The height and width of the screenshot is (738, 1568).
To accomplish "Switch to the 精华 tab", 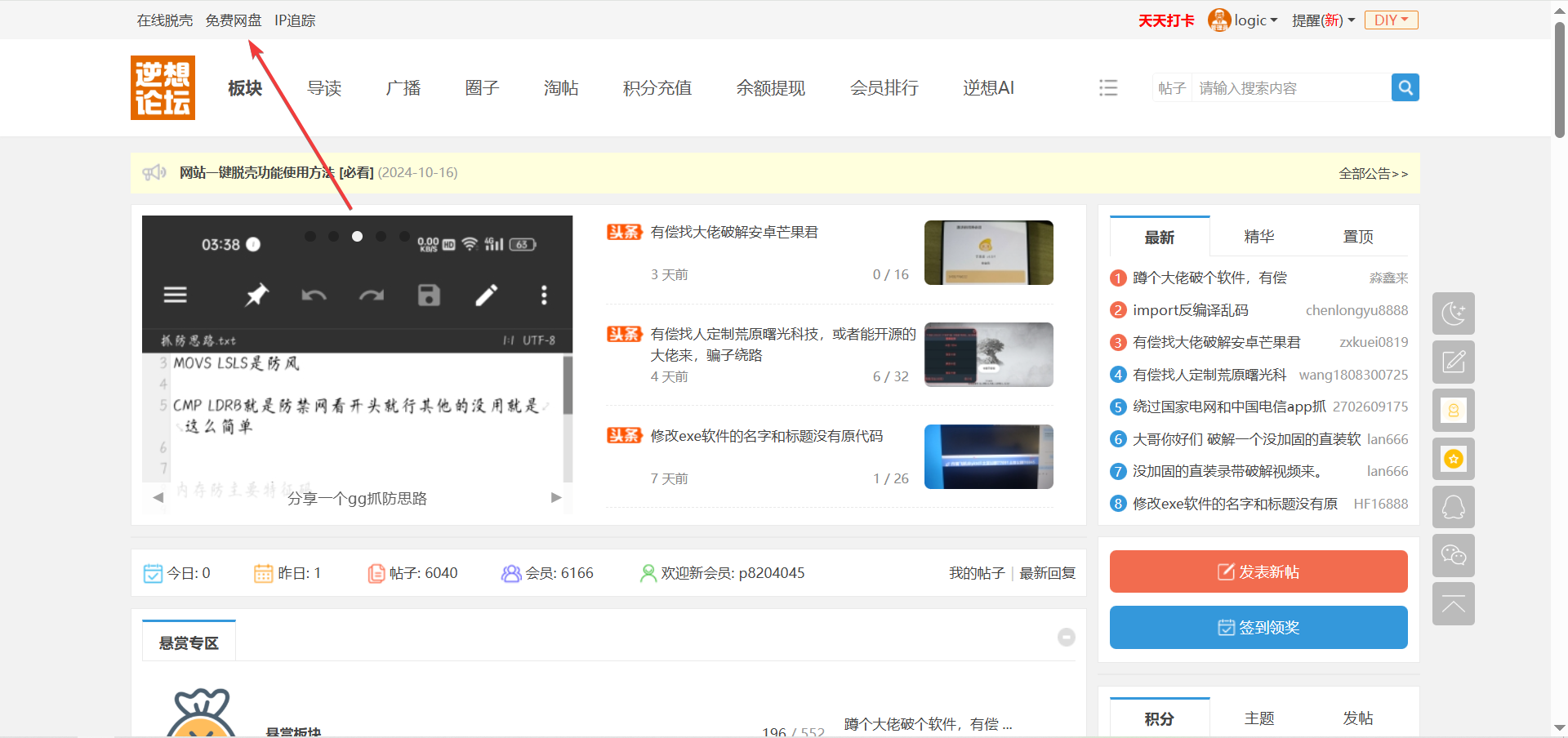I will coord(1258,237).
